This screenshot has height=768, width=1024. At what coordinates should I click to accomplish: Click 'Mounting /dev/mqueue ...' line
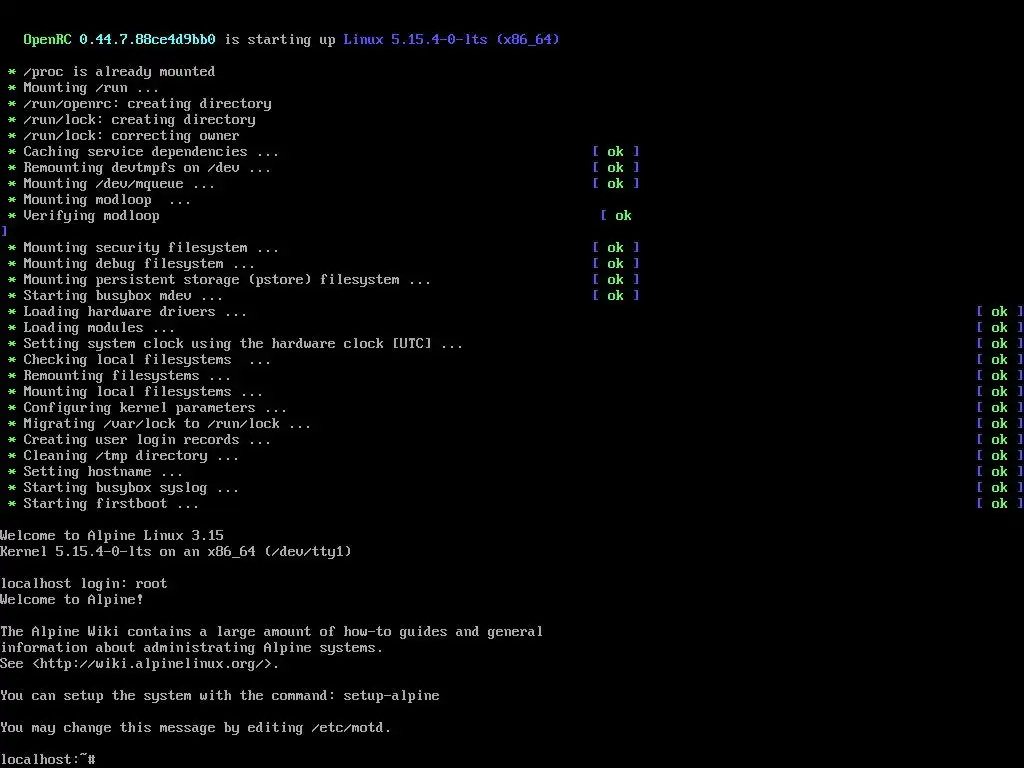pos(119,184)
